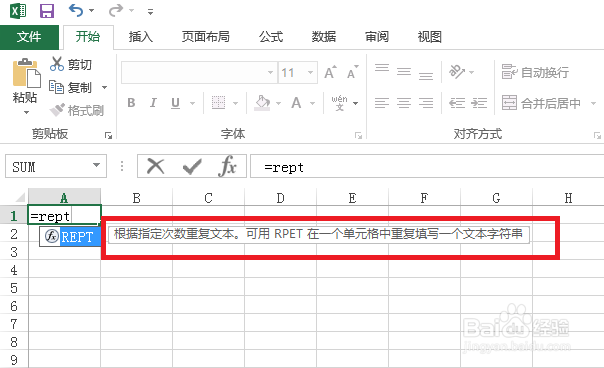Open the 合并后居中 dropdown arrow

(x=593, y=103)
